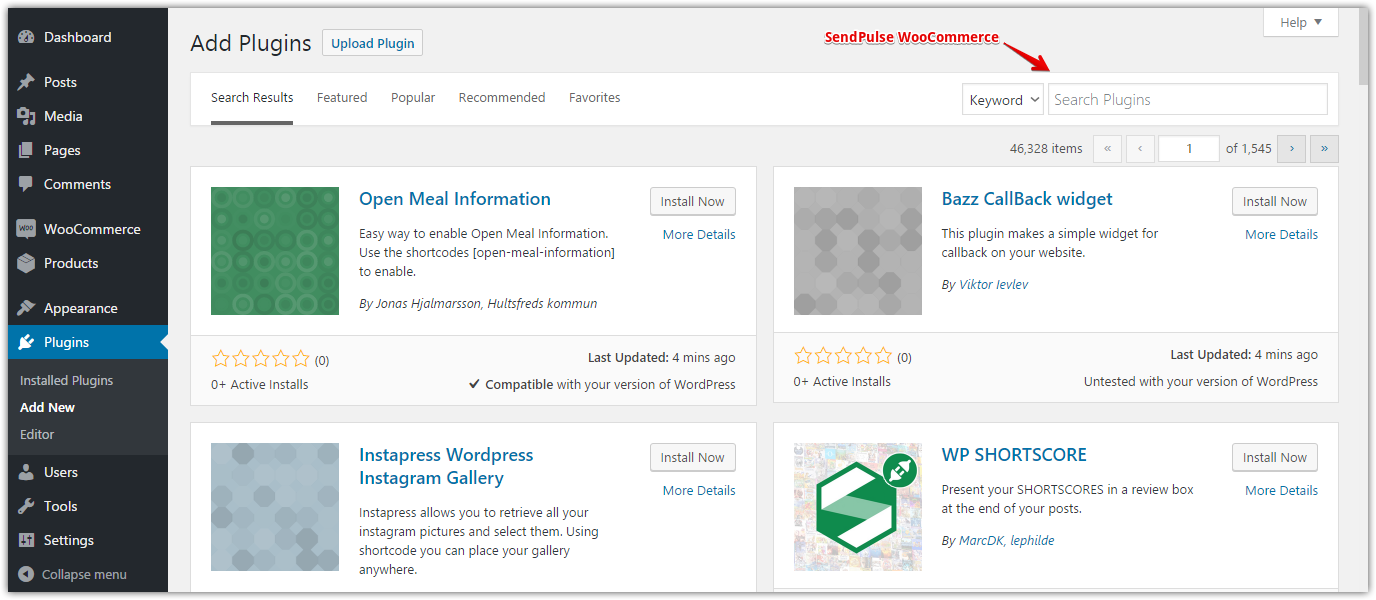The height and width of the screenshot is (600, 1376).
Task: Open the Popular plugins tab
Action: coord(413,98)
